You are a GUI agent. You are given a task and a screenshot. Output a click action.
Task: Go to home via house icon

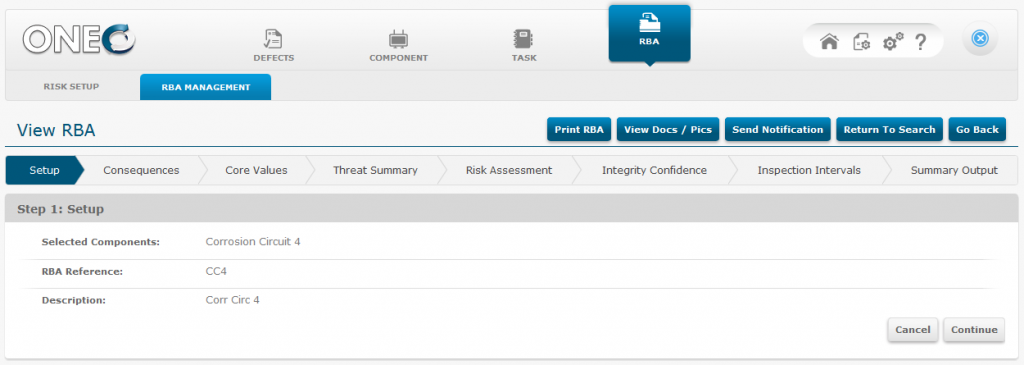pyautogui.click(x=829, y=42)
